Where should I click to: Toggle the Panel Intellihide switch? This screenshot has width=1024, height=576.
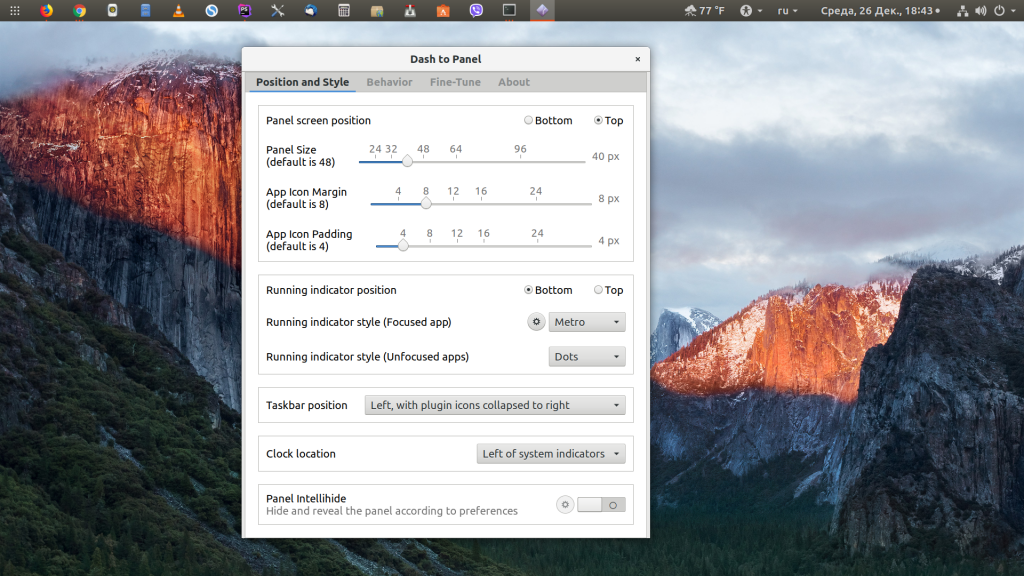[x=601, y=505]
